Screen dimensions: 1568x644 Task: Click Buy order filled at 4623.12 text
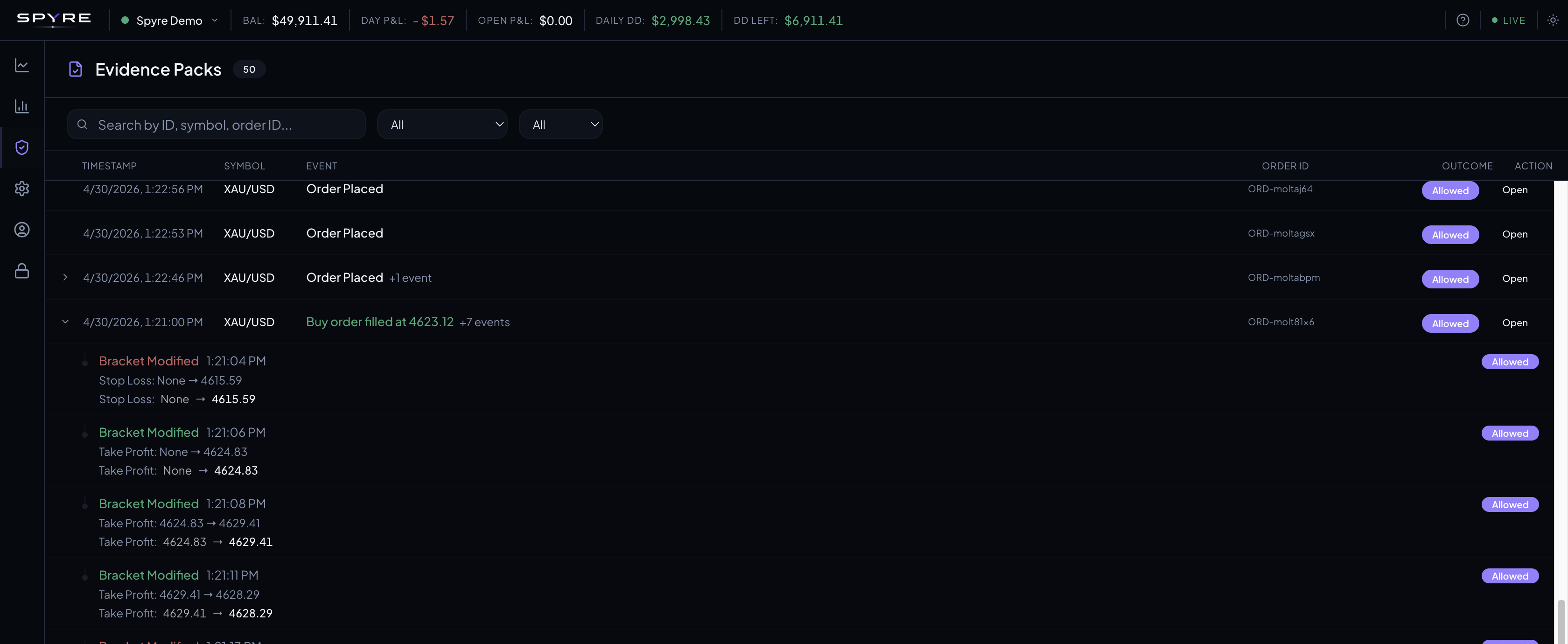[380, 322]
